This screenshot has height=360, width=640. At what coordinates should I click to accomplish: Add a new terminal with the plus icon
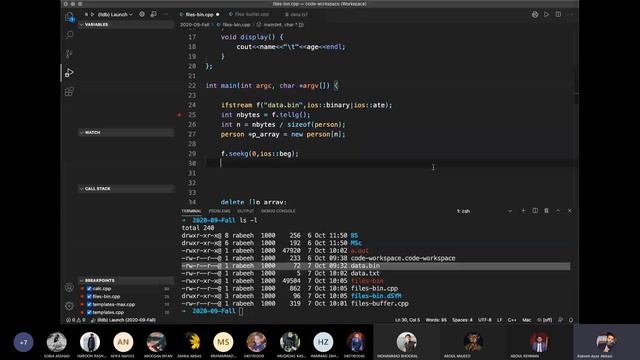523,211
